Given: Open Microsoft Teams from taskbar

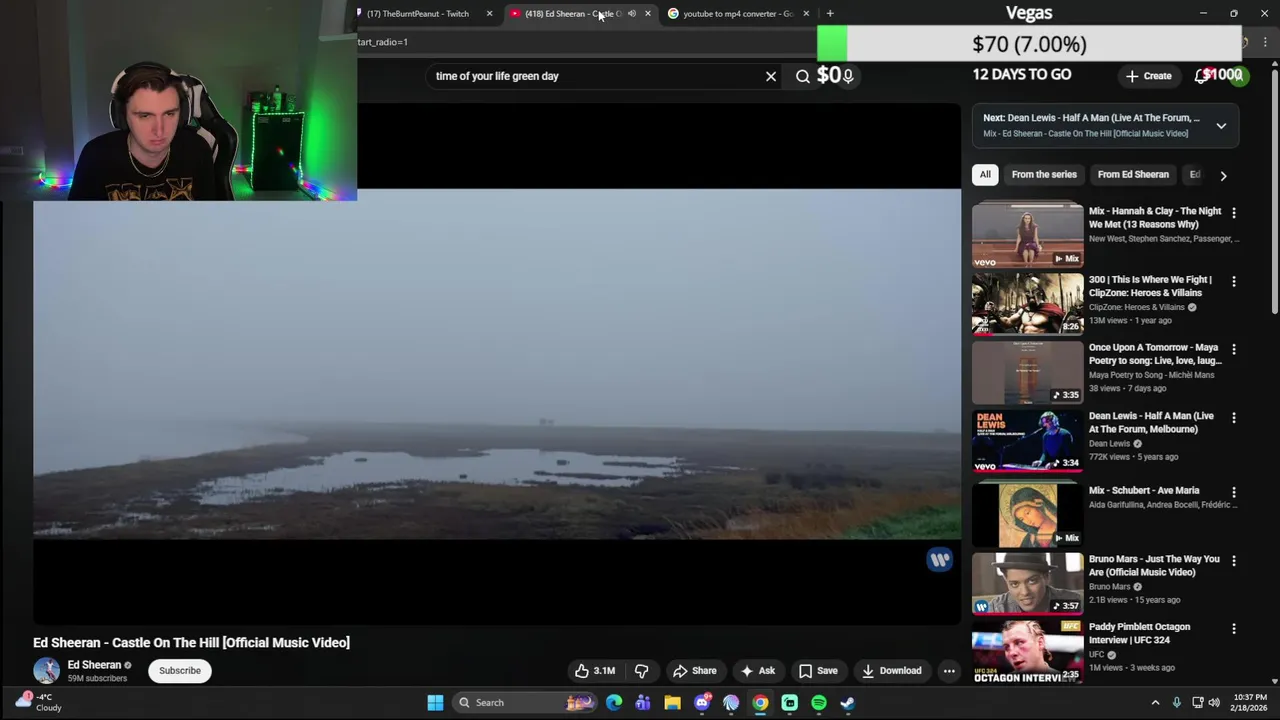Looking at the screenshot, I should click(643, 703).
